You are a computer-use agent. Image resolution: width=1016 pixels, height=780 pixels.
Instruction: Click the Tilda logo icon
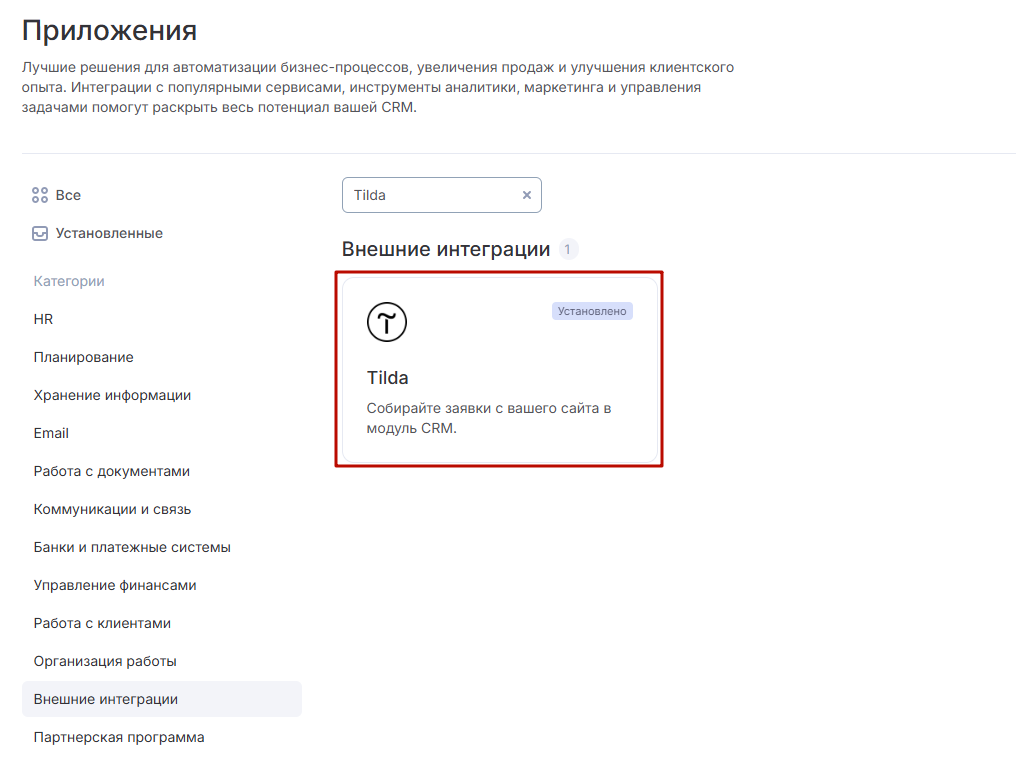point(387,322)
